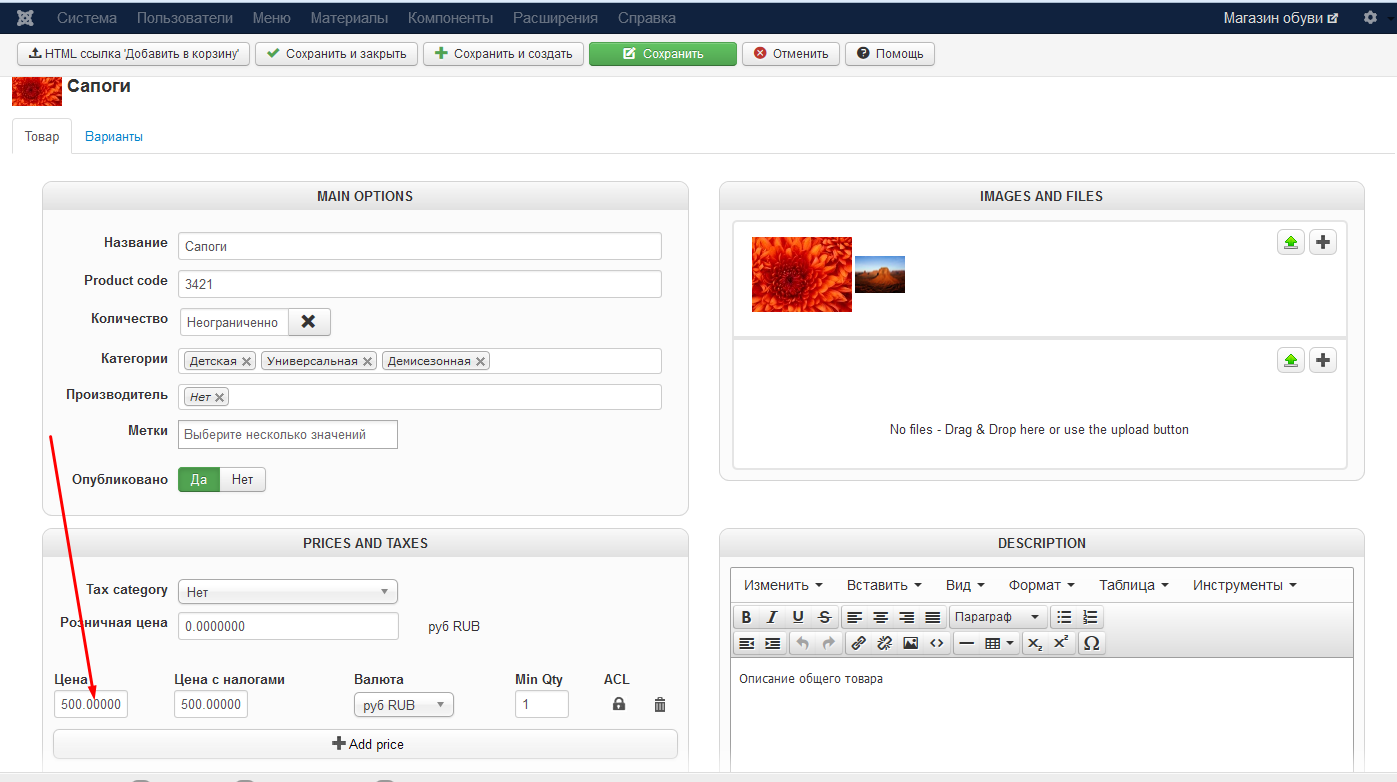Open the Компоненты menu
The image size is (1397, 782).
click(451, 18)
